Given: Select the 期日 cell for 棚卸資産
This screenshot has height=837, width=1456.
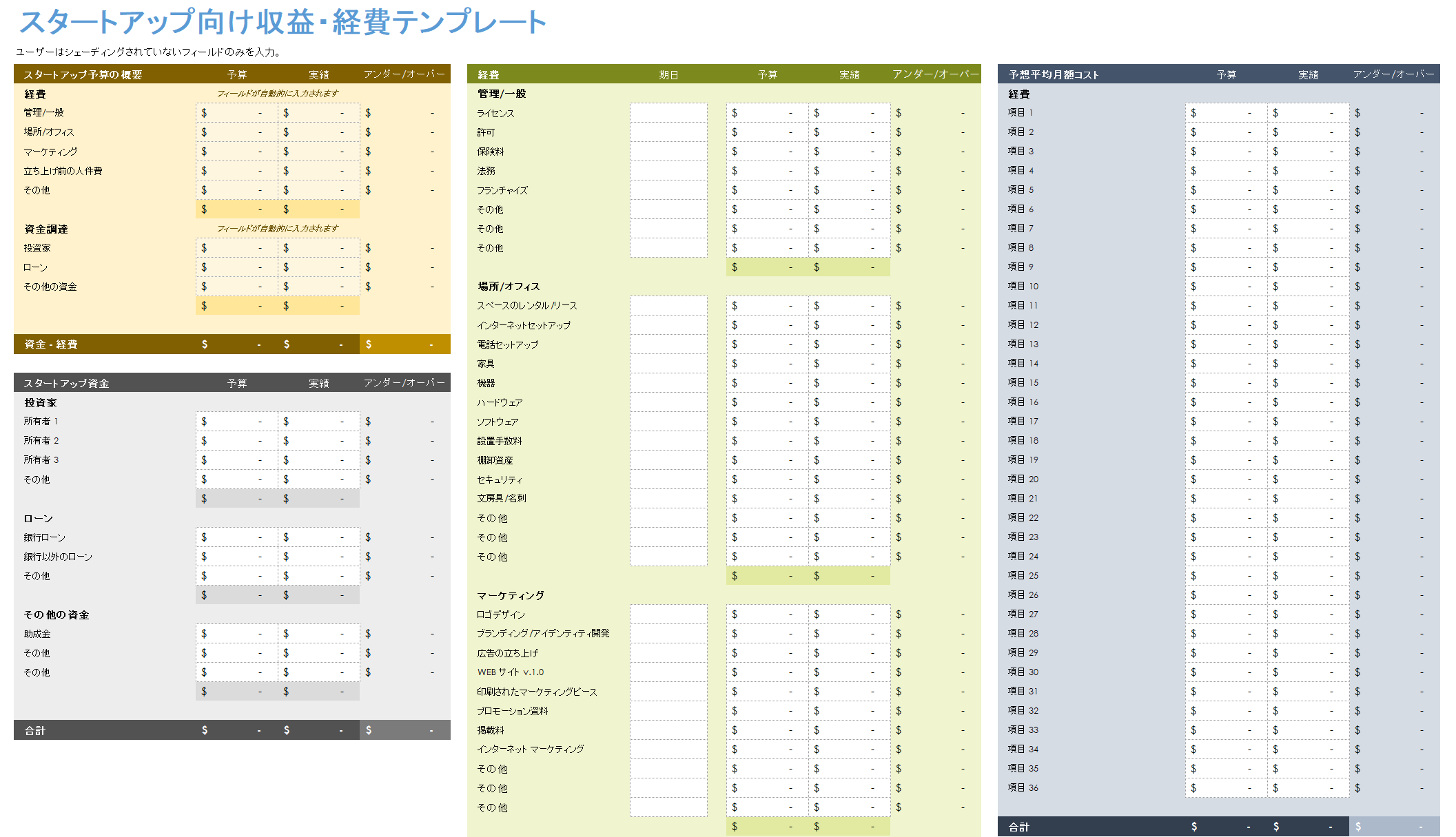Looking at the screenshot, I should click(x=668, y=460).
